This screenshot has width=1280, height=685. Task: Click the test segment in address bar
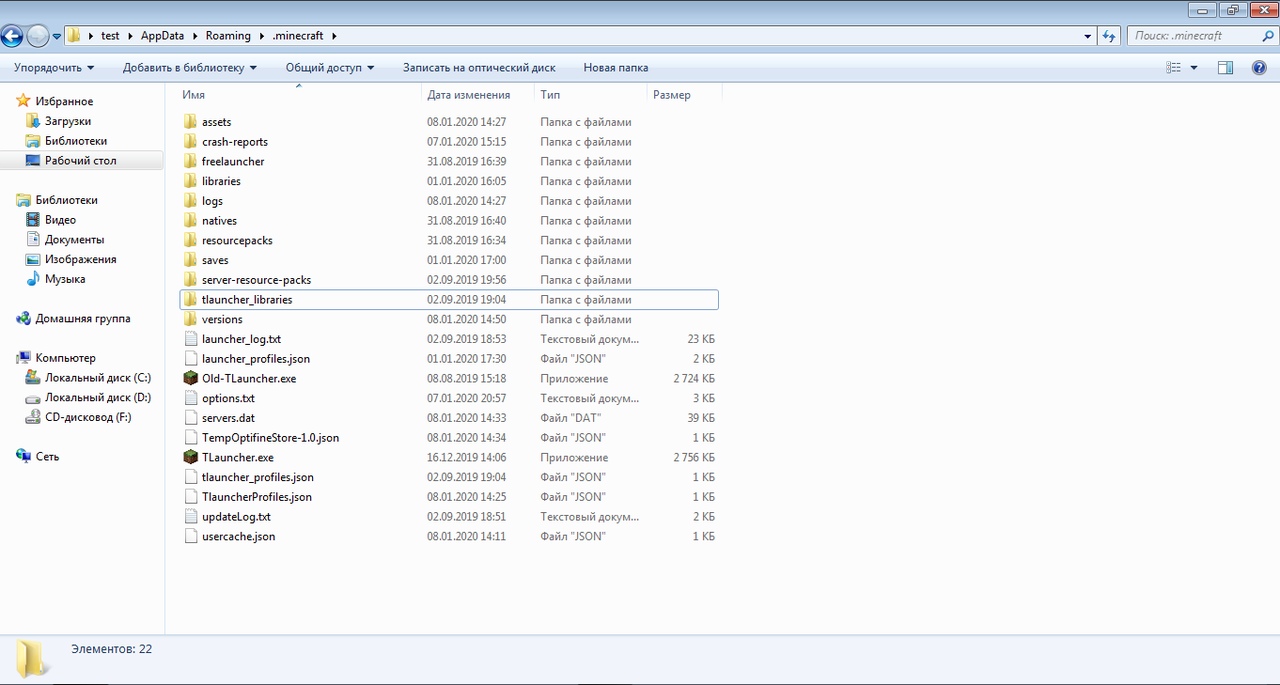[x=110, y=36]
